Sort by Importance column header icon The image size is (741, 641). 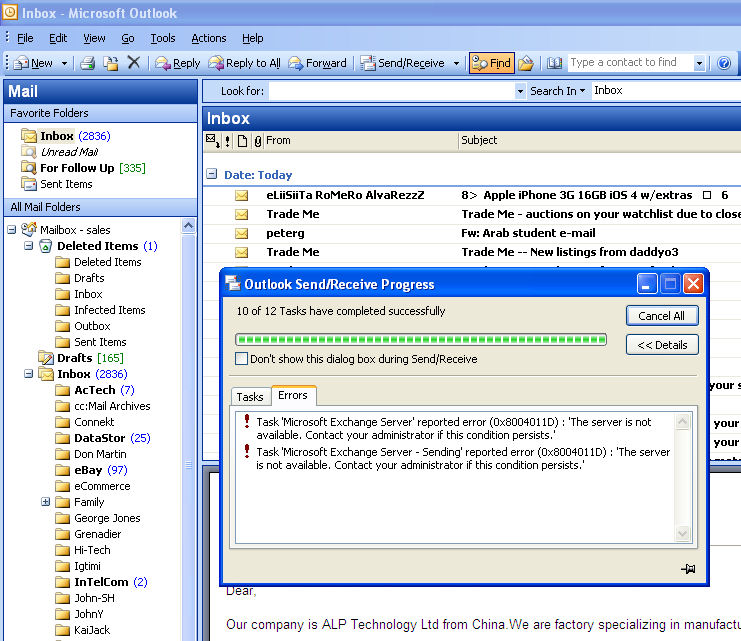pyautogui.click(x=228, y=140)
